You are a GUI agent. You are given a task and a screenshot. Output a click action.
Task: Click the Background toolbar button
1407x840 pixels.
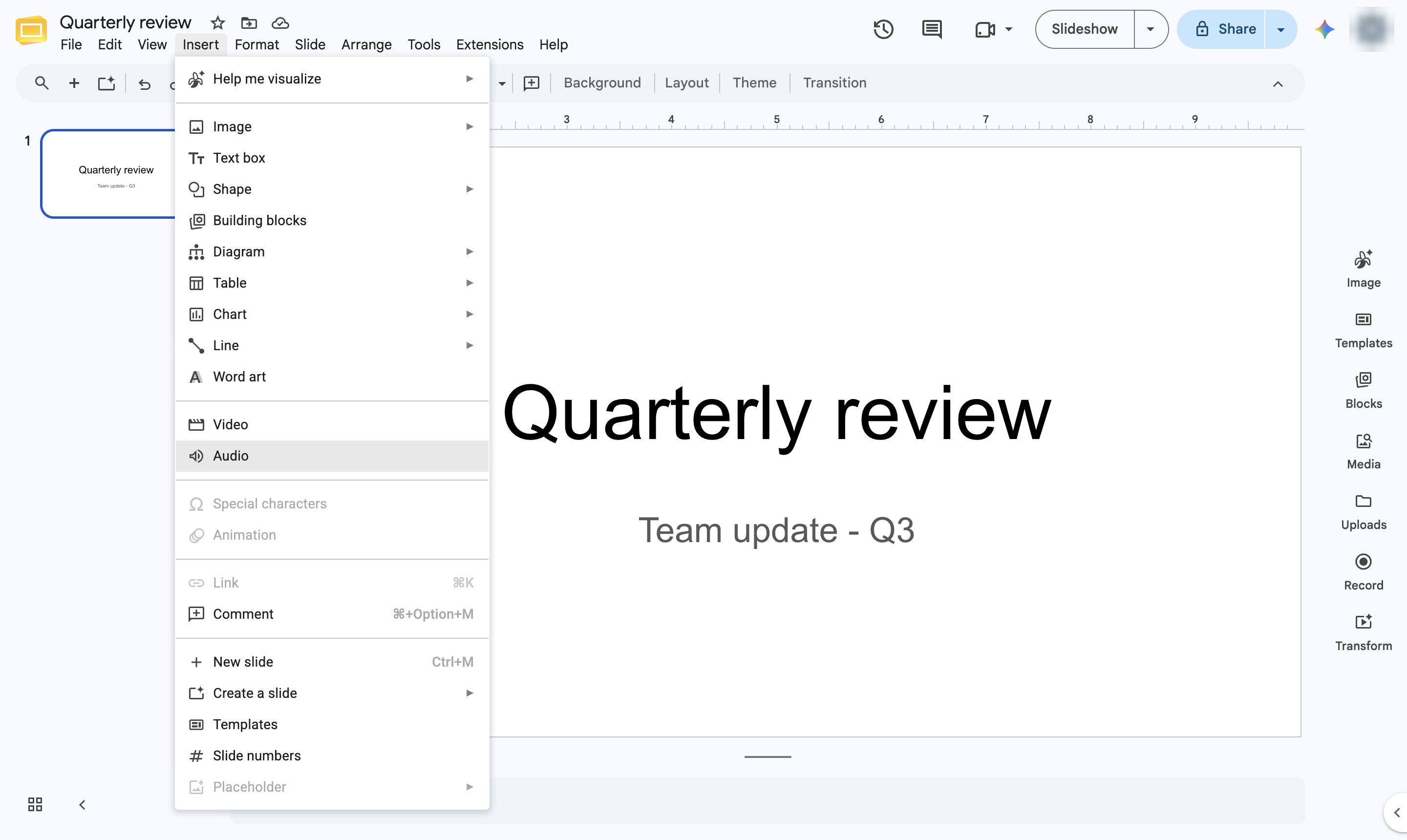pyautogui.click(x=602, y=83)
